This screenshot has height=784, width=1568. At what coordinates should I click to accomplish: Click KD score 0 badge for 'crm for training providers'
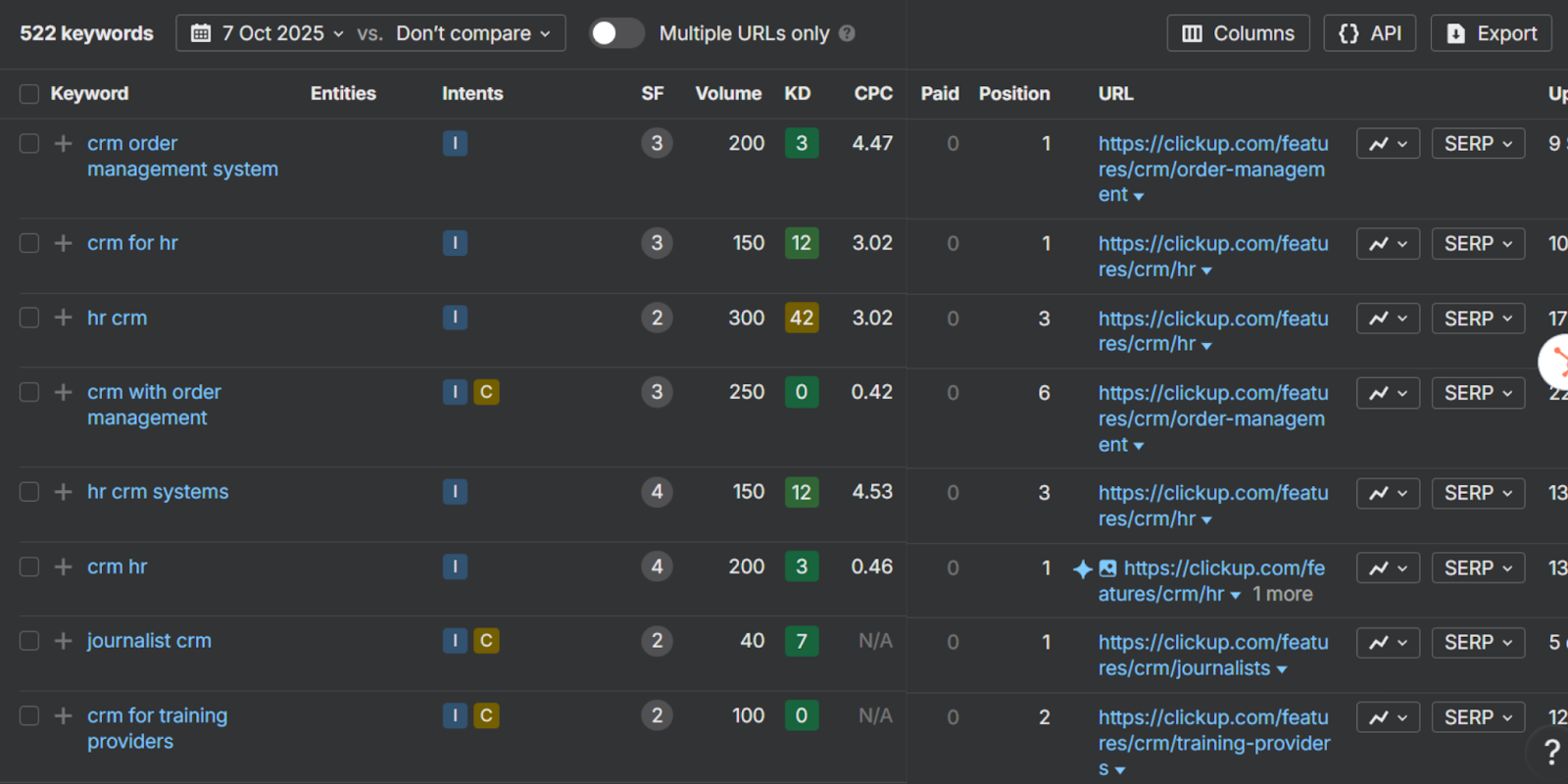[802, 716]
